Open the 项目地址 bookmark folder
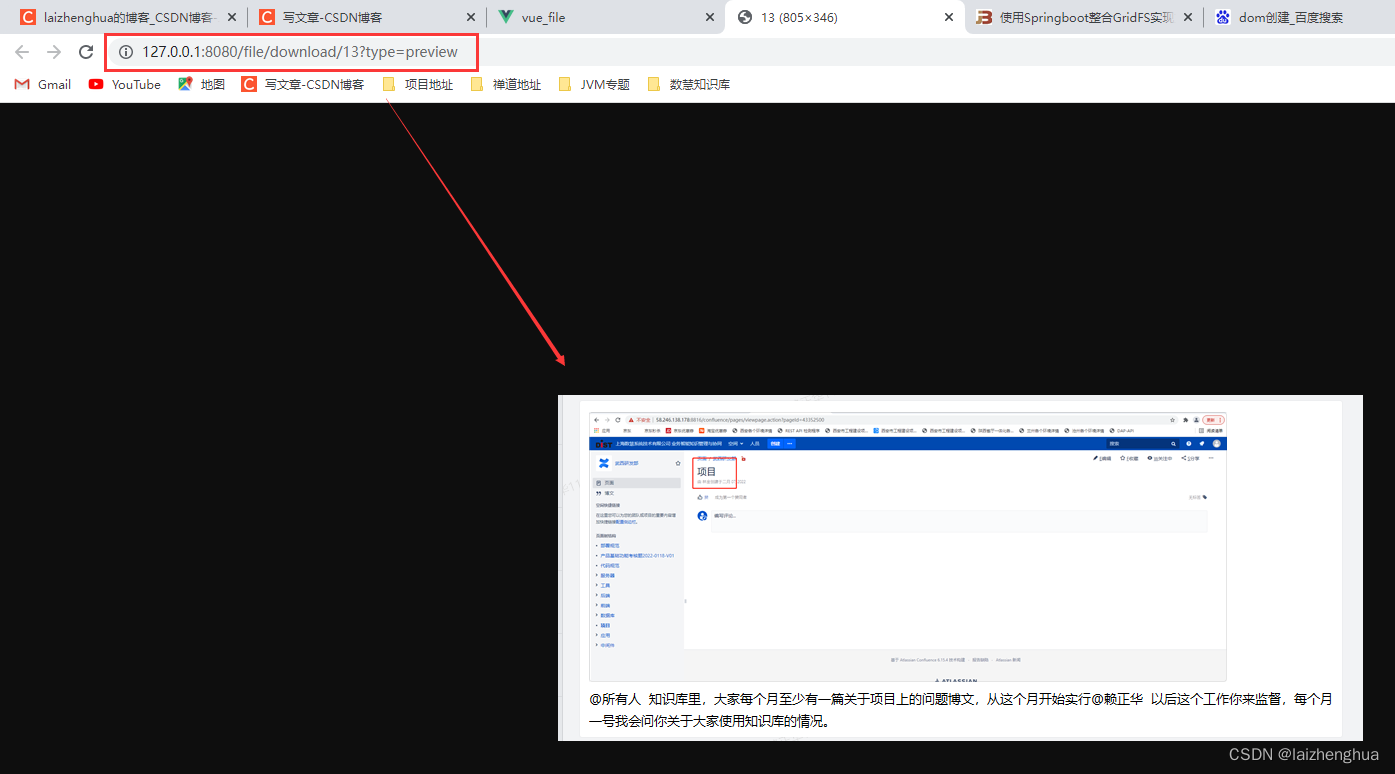Image resolution: width=1395 pixels, height=774 pixels. tap(417, 85)
